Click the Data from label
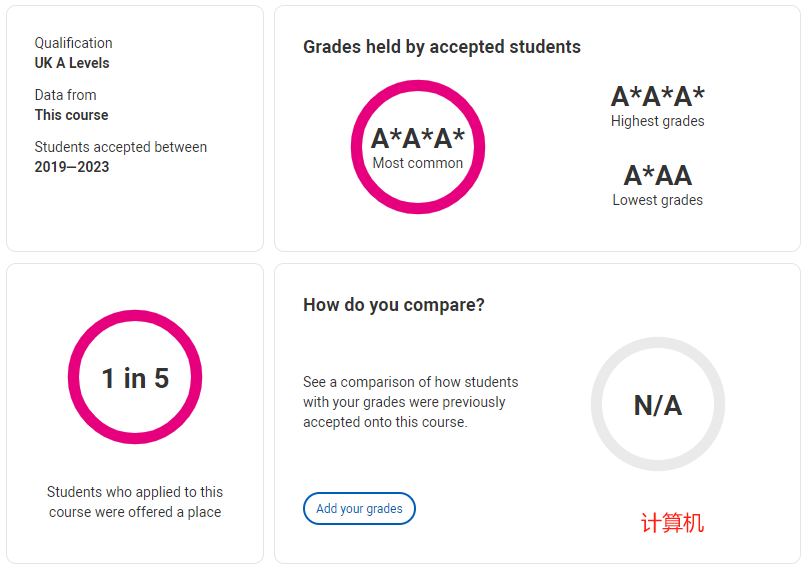Viewport: 806px width, 569px height. click(65, 95)
